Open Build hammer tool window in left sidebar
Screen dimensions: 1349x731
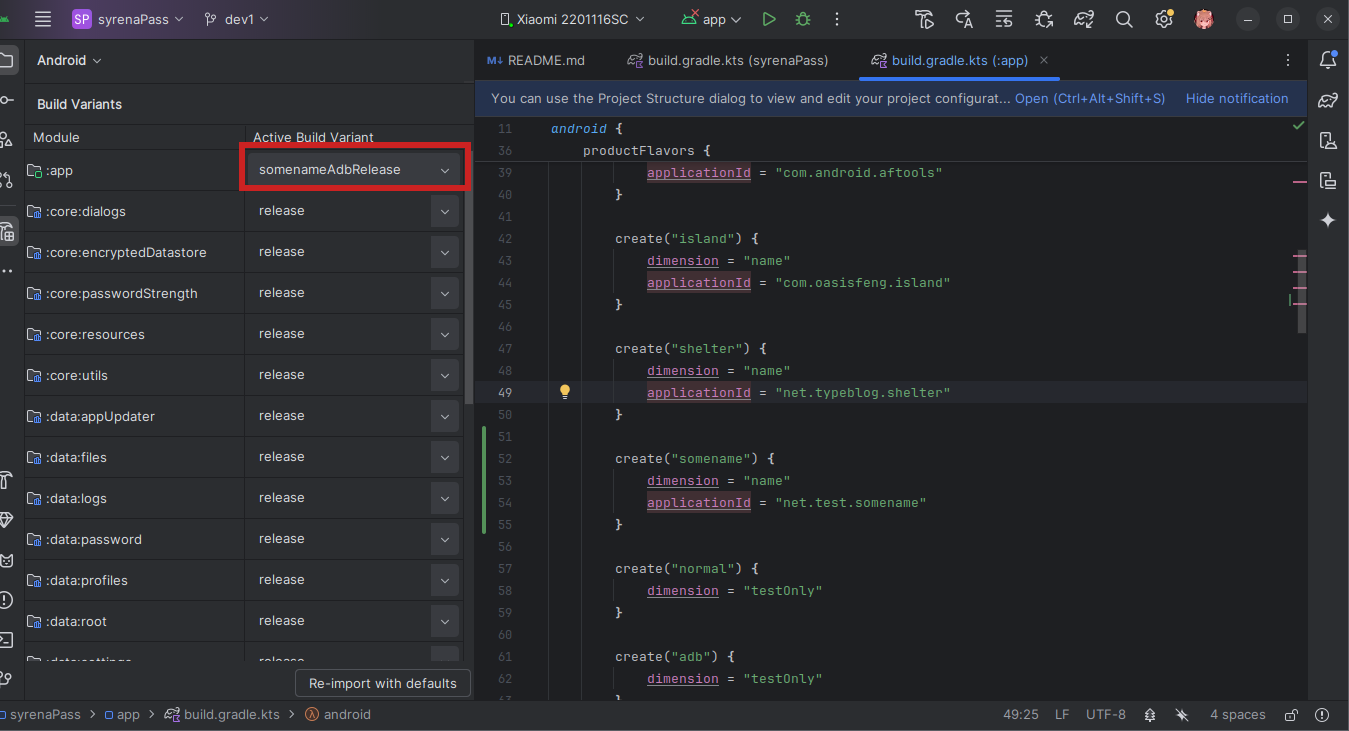pyautogui.click(x=6, y=480)
